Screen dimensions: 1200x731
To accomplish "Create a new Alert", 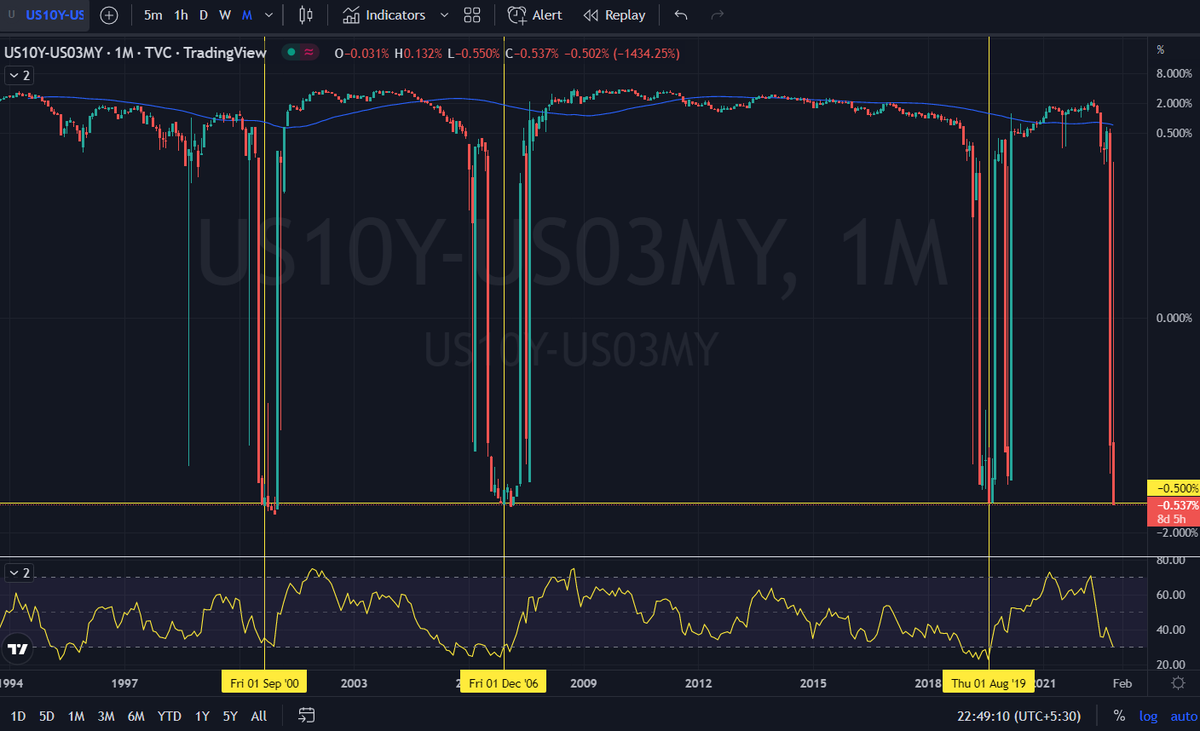I will pos(535,15).
